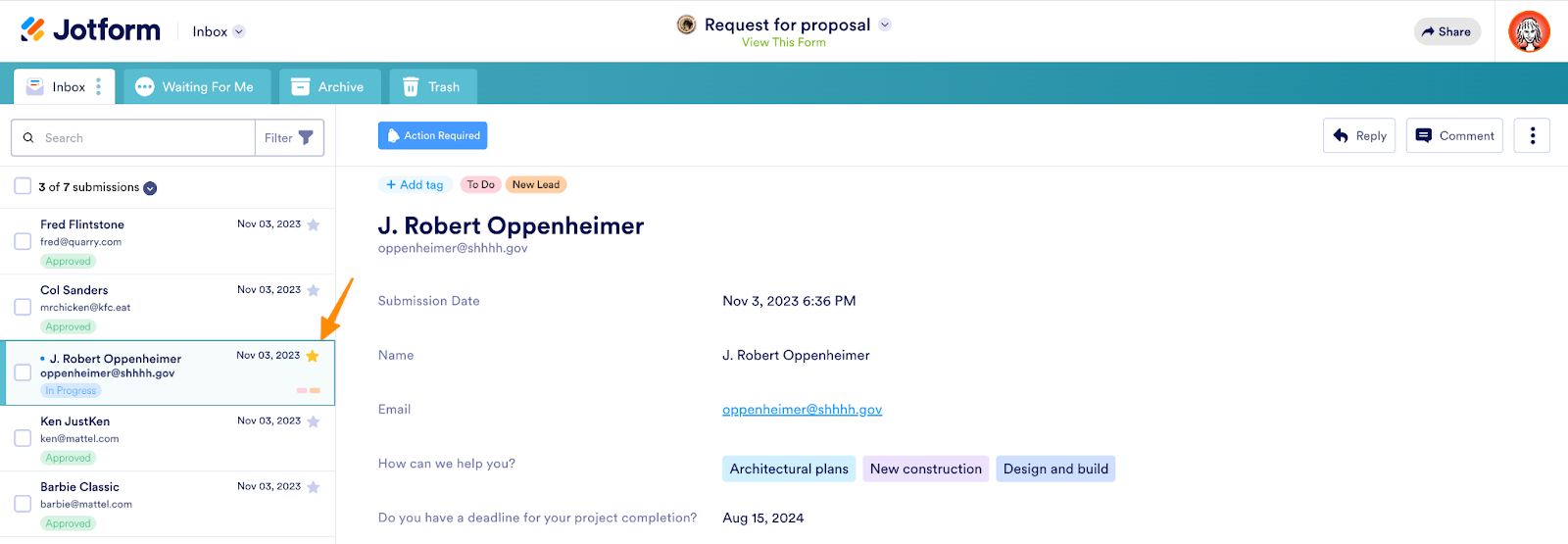Viewport: 1568px width, 544px height.
Task: Open the oppenheimer@shhhh.gov email link
Action: pos(802,410)
